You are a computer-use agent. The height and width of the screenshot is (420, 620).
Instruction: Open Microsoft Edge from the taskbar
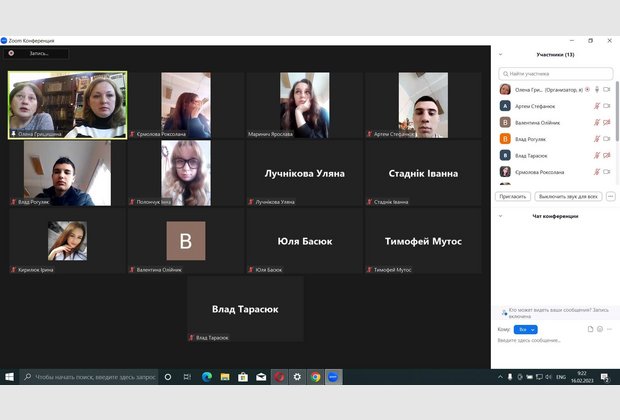(x=206, y=377)
